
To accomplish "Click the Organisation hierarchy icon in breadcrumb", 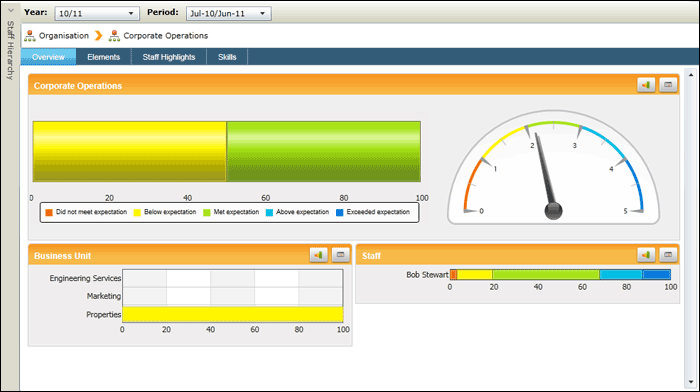I will click(x=30, y=36).
